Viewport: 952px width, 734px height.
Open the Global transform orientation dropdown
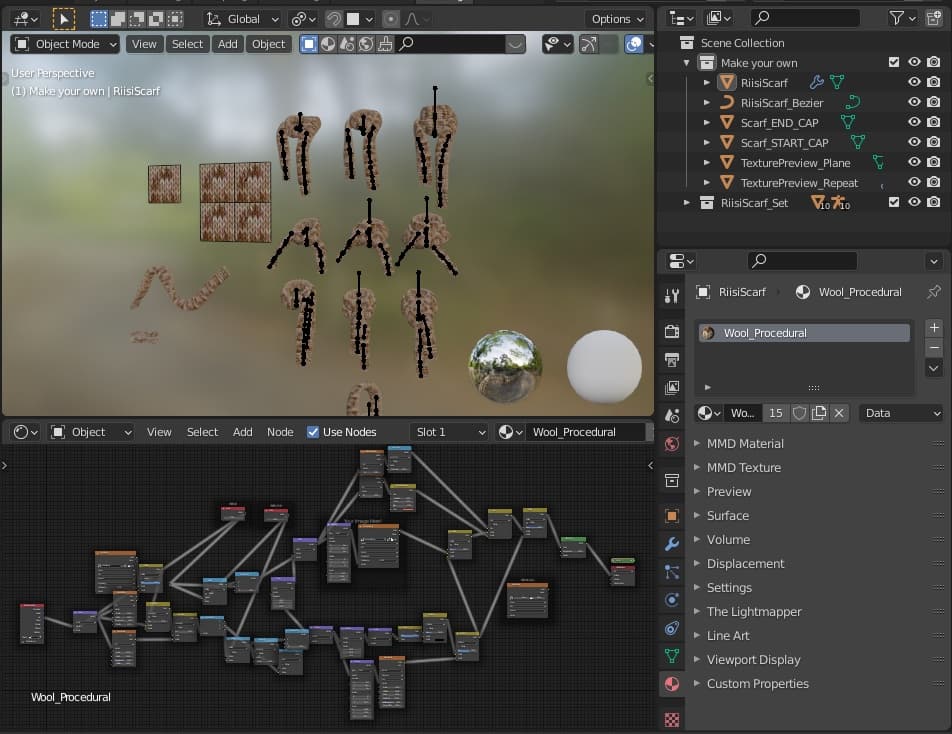243,19
